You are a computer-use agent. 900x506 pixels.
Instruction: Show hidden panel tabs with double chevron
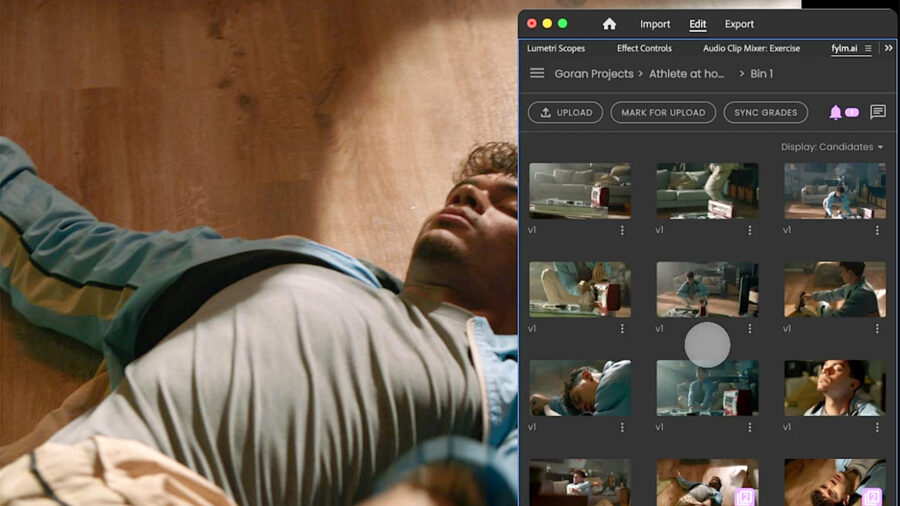[888, 48]
